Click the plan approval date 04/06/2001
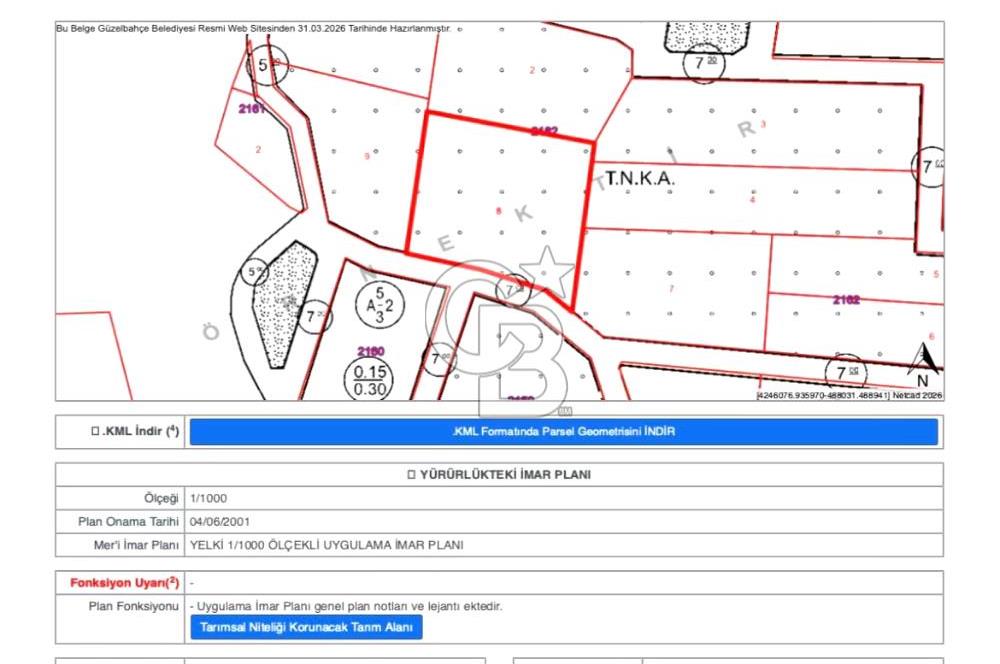Image resolution: width=1000 pixels, height=664 pixels. tap(219, 521)
